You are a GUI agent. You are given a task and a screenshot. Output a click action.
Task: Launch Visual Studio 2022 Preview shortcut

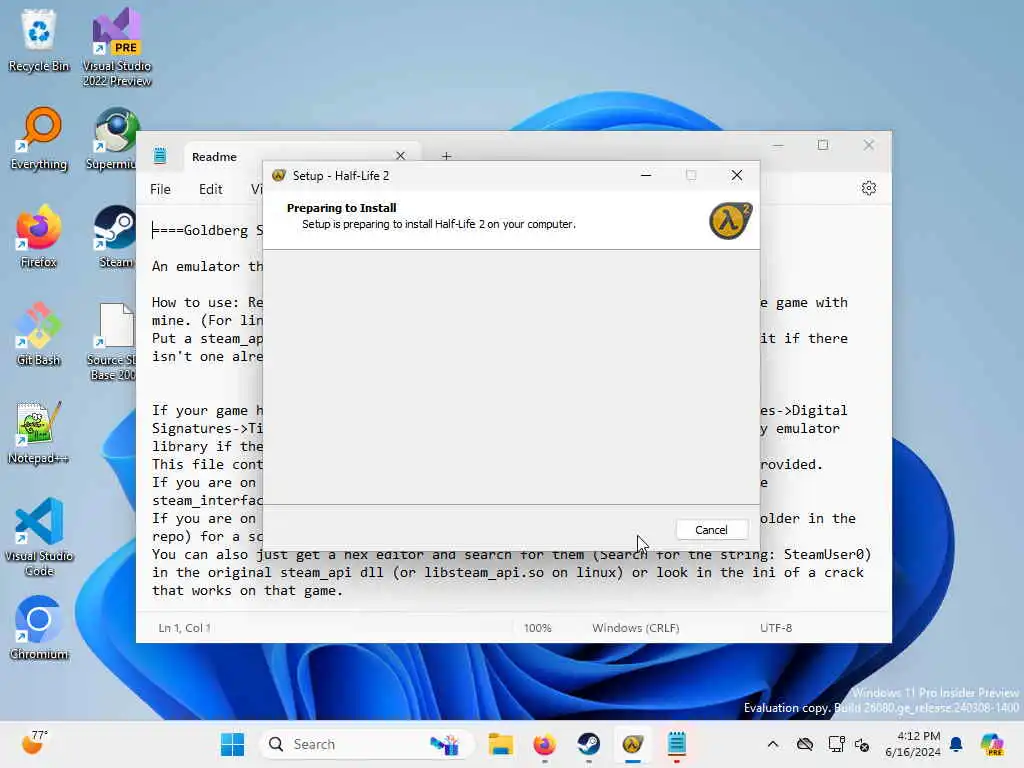click(117, 47)
